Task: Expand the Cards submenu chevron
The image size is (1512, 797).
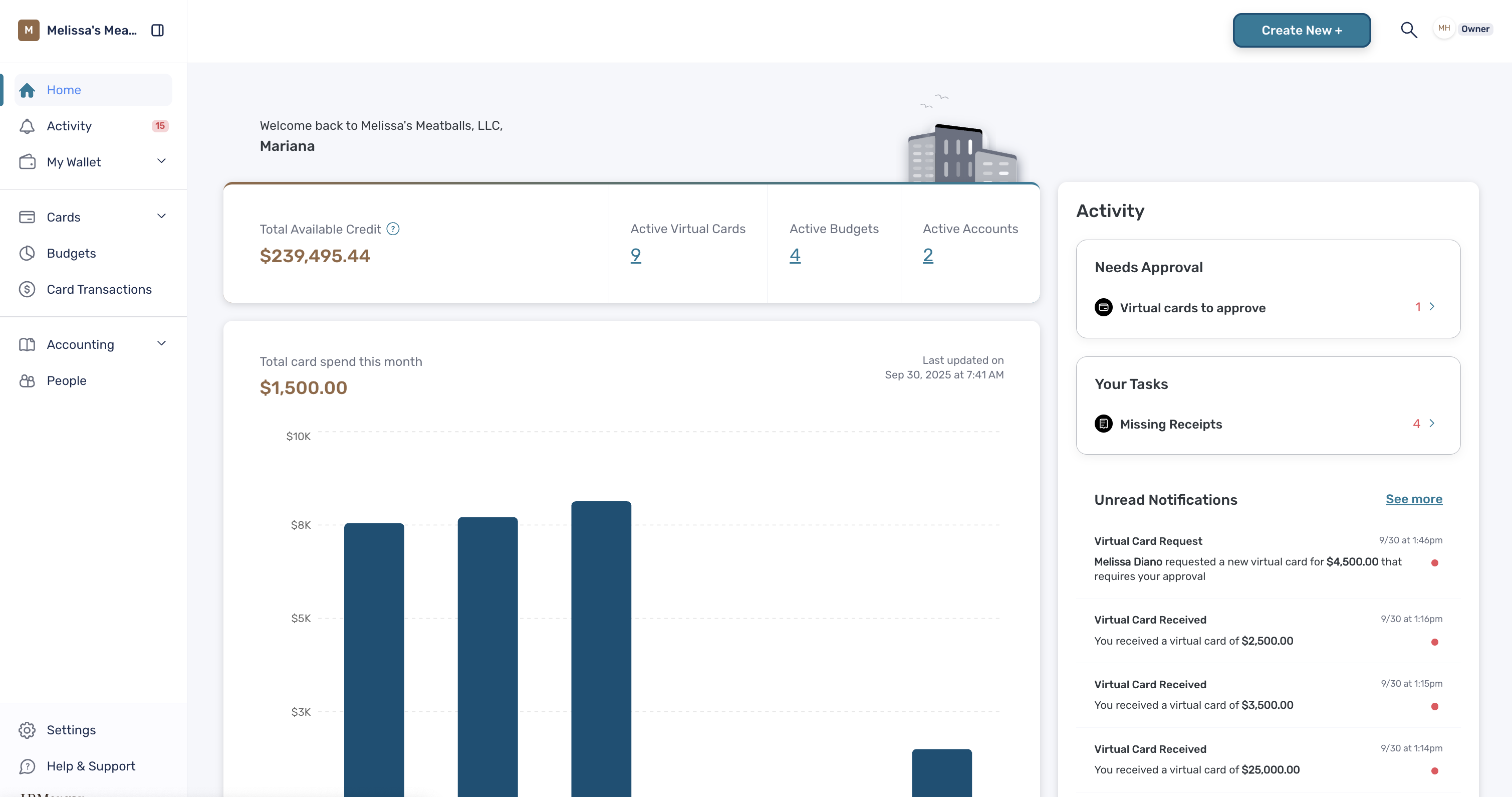Action: click(161, 216)
